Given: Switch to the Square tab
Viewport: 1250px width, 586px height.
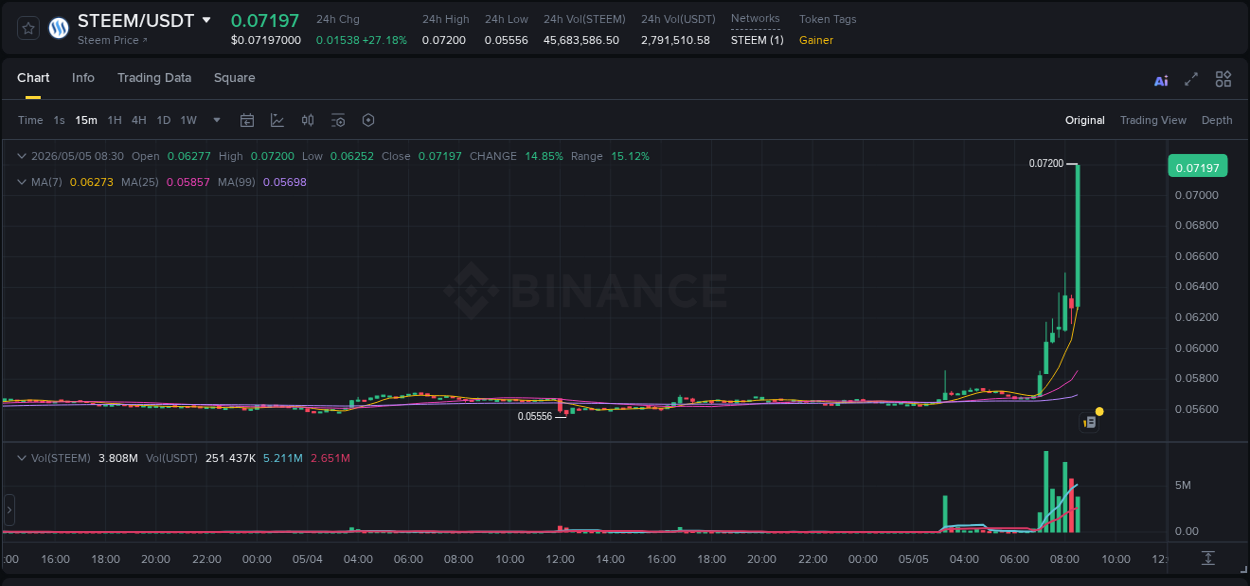Looking at the screenshot, I should pyautogui.click(x=234, y=78).
